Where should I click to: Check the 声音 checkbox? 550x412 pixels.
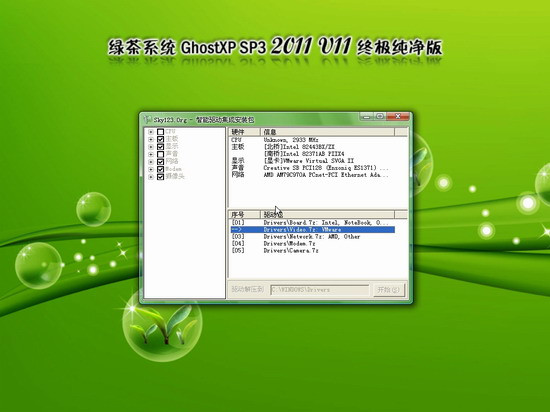160,154
